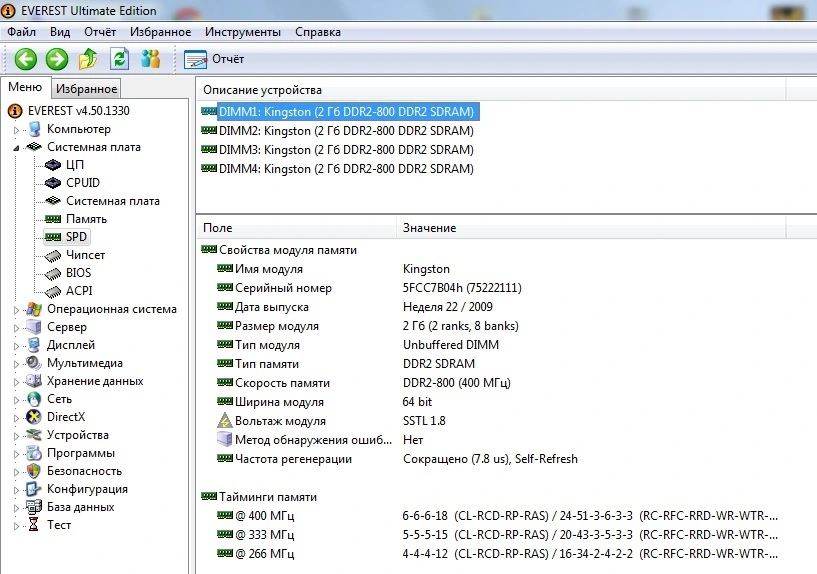Click the Сеть globe icon

[x=34, y=399]
